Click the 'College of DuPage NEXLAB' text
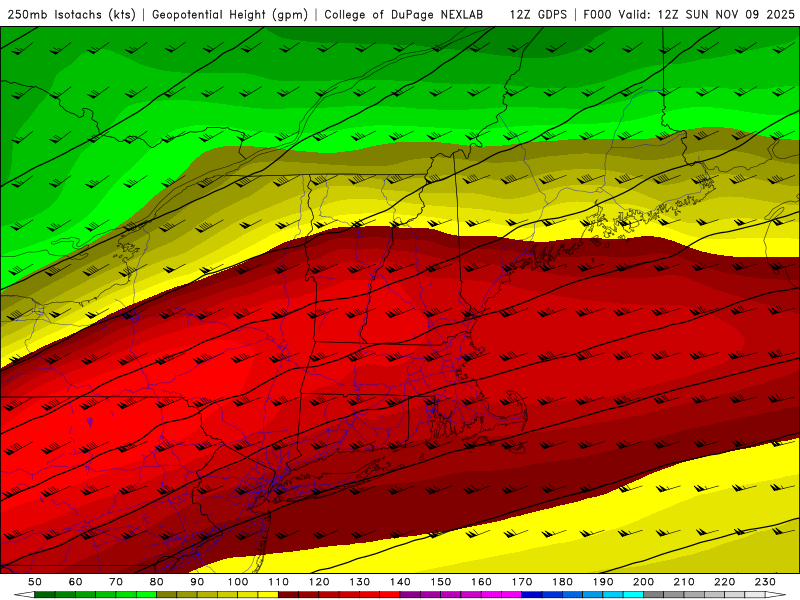Image resolution: width=800 pixels, height=600 pixels. 404,15
